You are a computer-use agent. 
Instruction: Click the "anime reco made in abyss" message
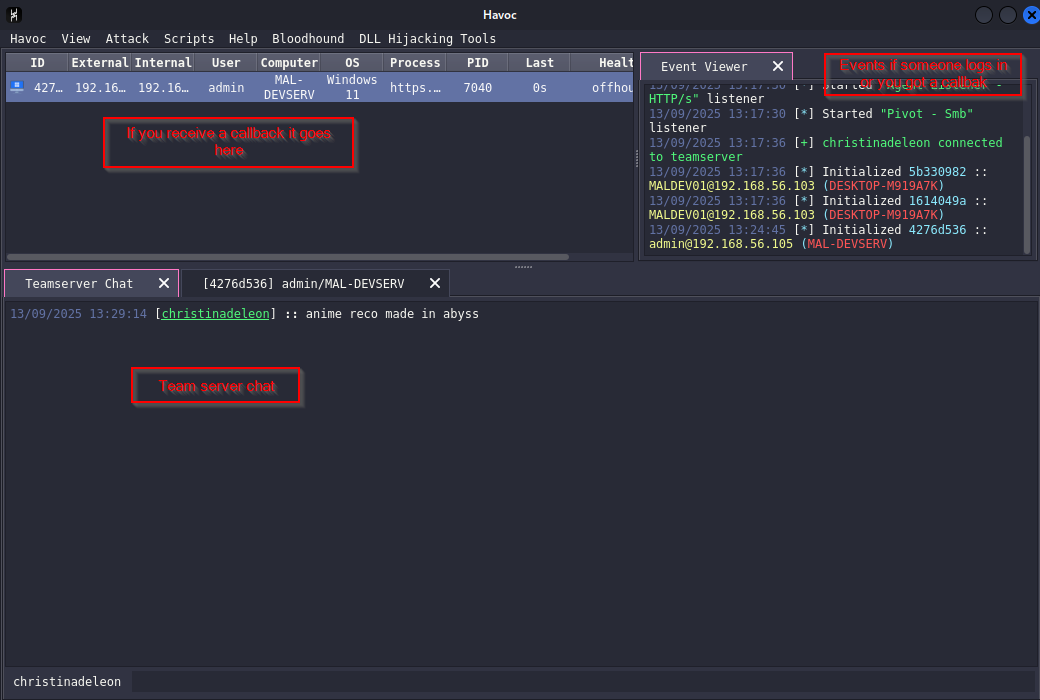392,313
